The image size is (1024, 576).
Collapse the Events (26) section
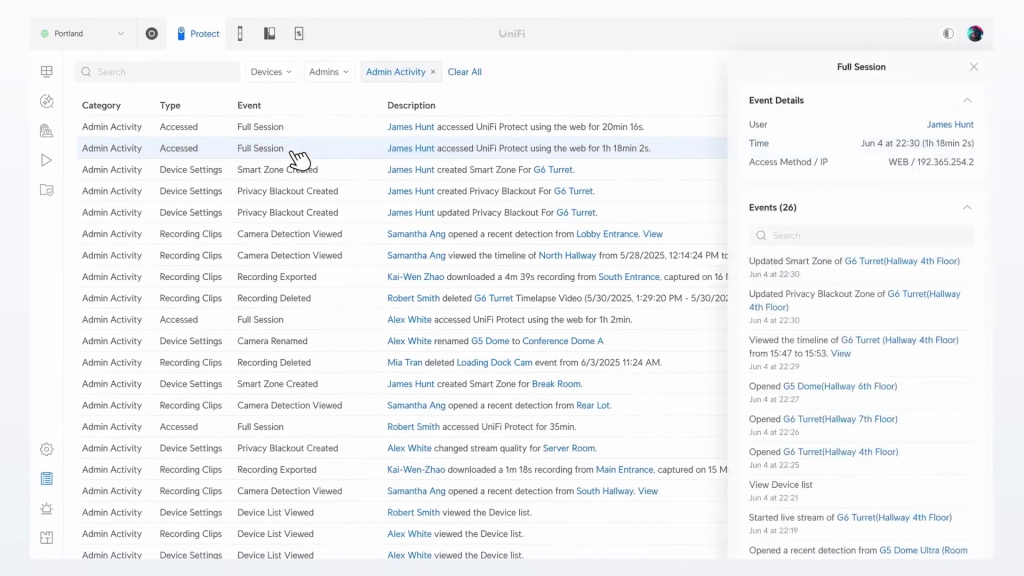point(966,207)
